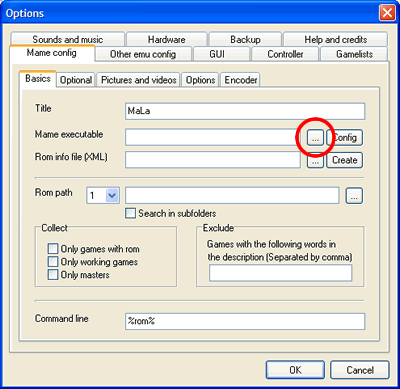Switch to Sounds and music tab
400x389 pixels.
68,39
